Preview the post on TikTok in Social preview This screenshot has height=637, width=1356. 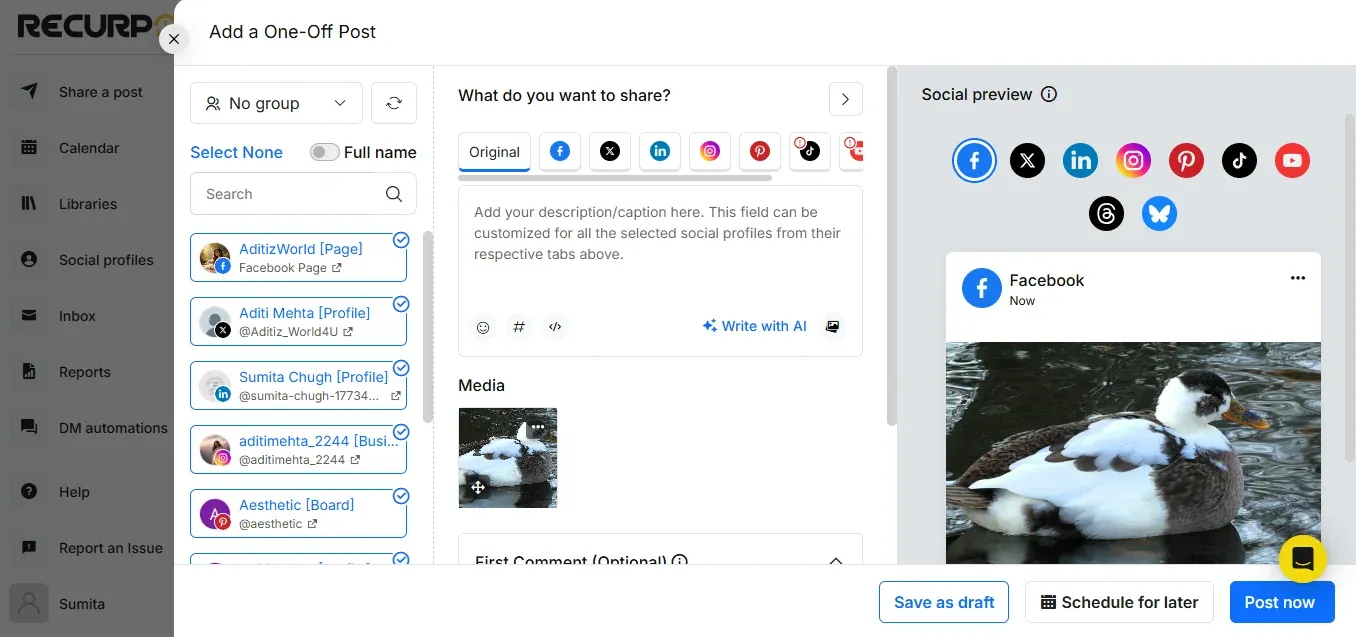pos(1239,160)
